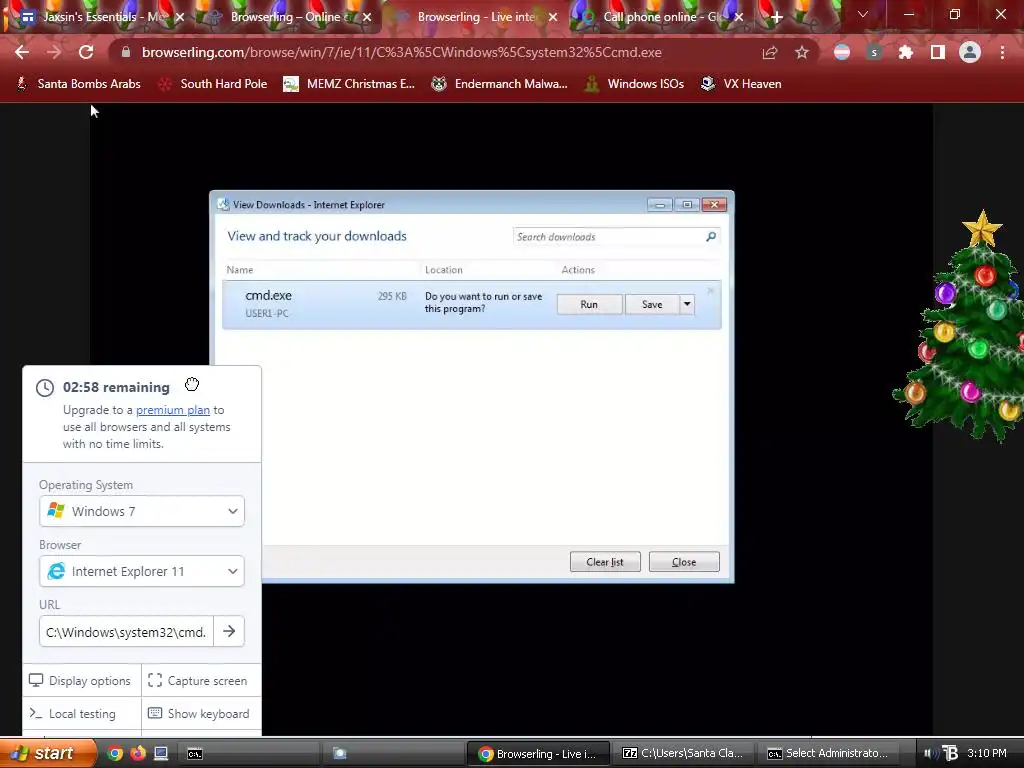Open the VX Heaven bookmark
Image resolution: width=1024 pixels, height=768 pixels.
(x=741, y=84)
